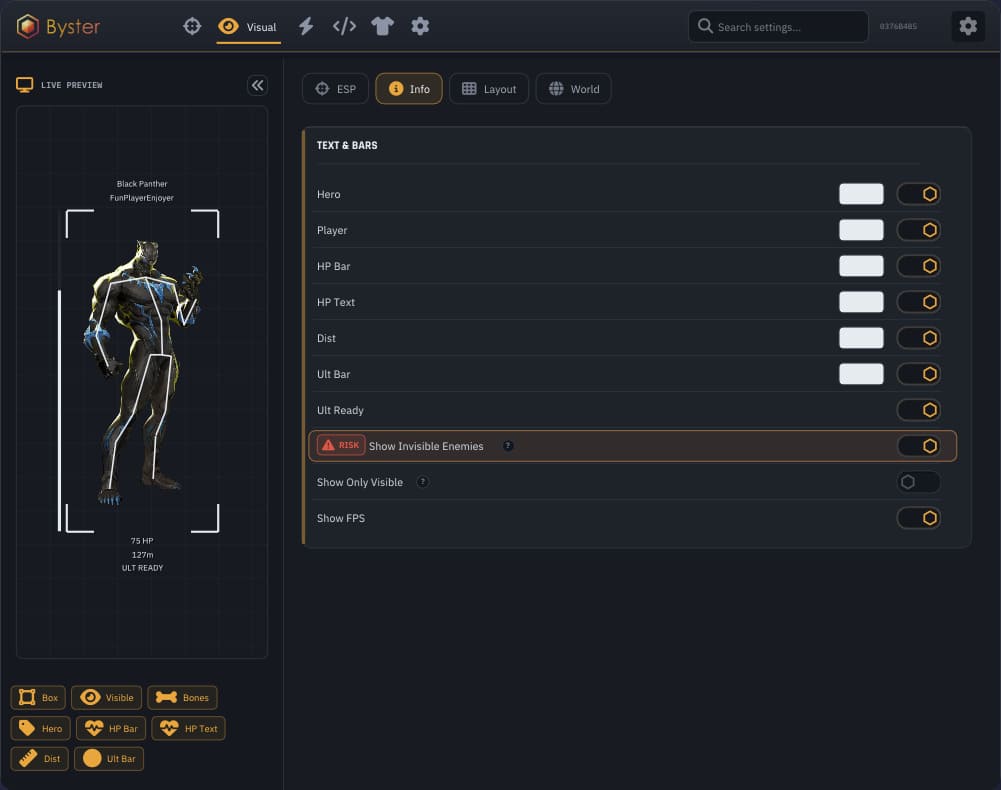
Task: Open the Player color swatch
Action: tap(861, 230)
